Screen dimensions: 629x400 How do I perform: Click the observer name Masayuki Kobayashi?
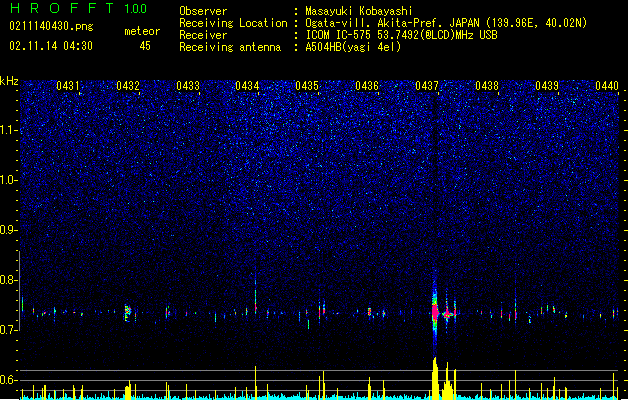click(x=359, y=11)
